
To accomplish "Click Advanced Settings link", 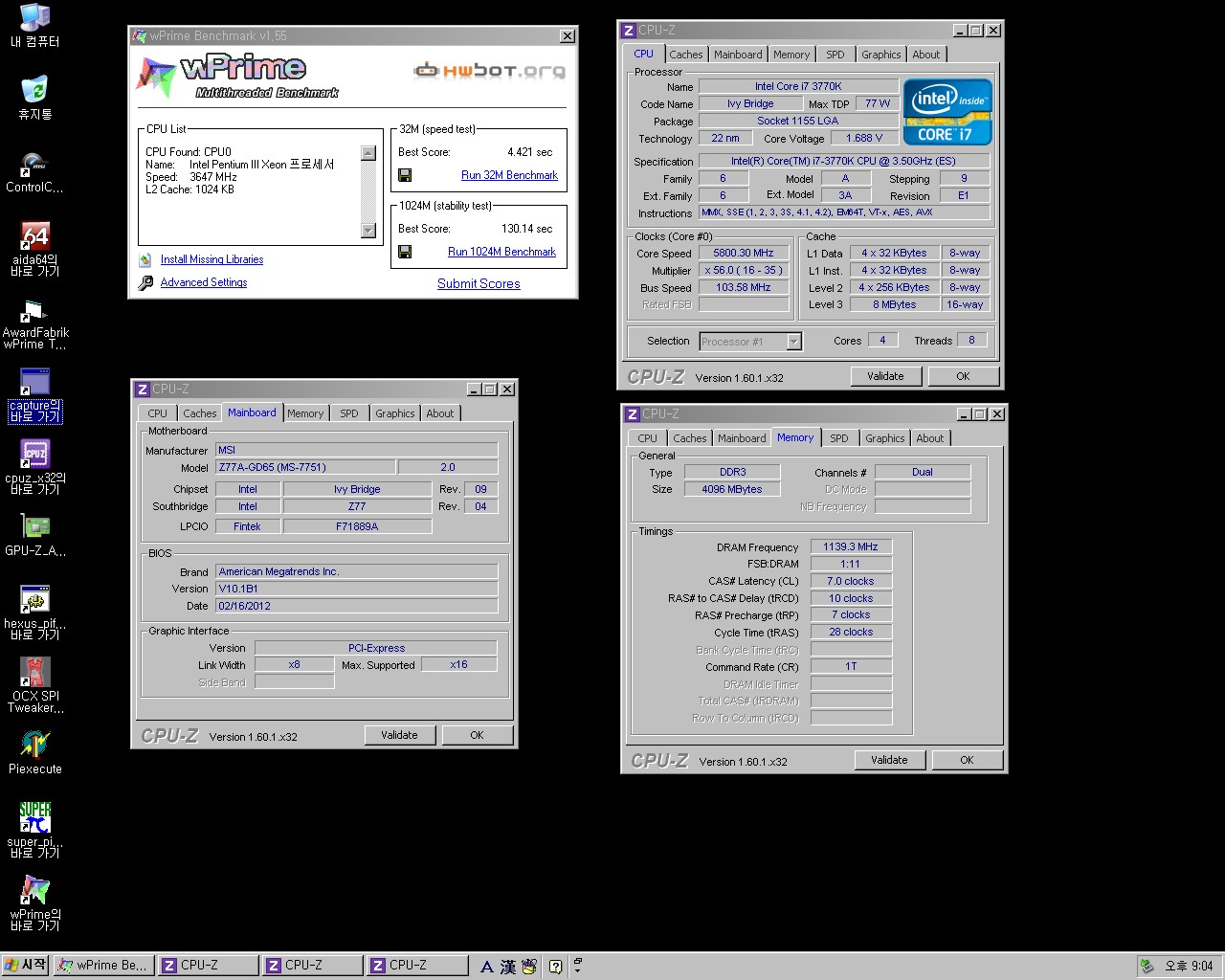I will [204, 282].
